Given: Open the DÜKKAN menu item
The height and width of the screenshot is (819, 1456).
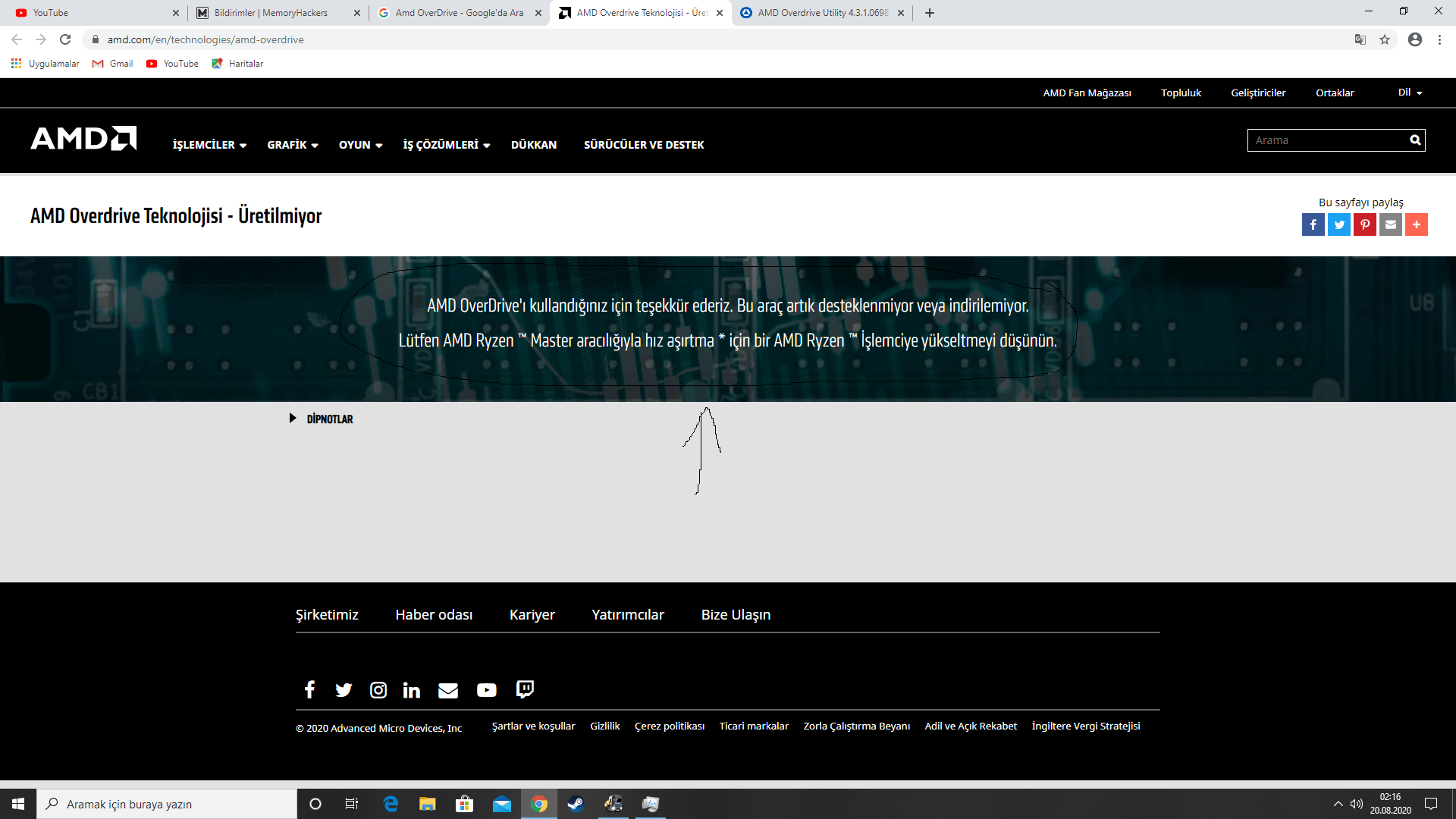Looking at the screenshot, I should pos(534,145).
